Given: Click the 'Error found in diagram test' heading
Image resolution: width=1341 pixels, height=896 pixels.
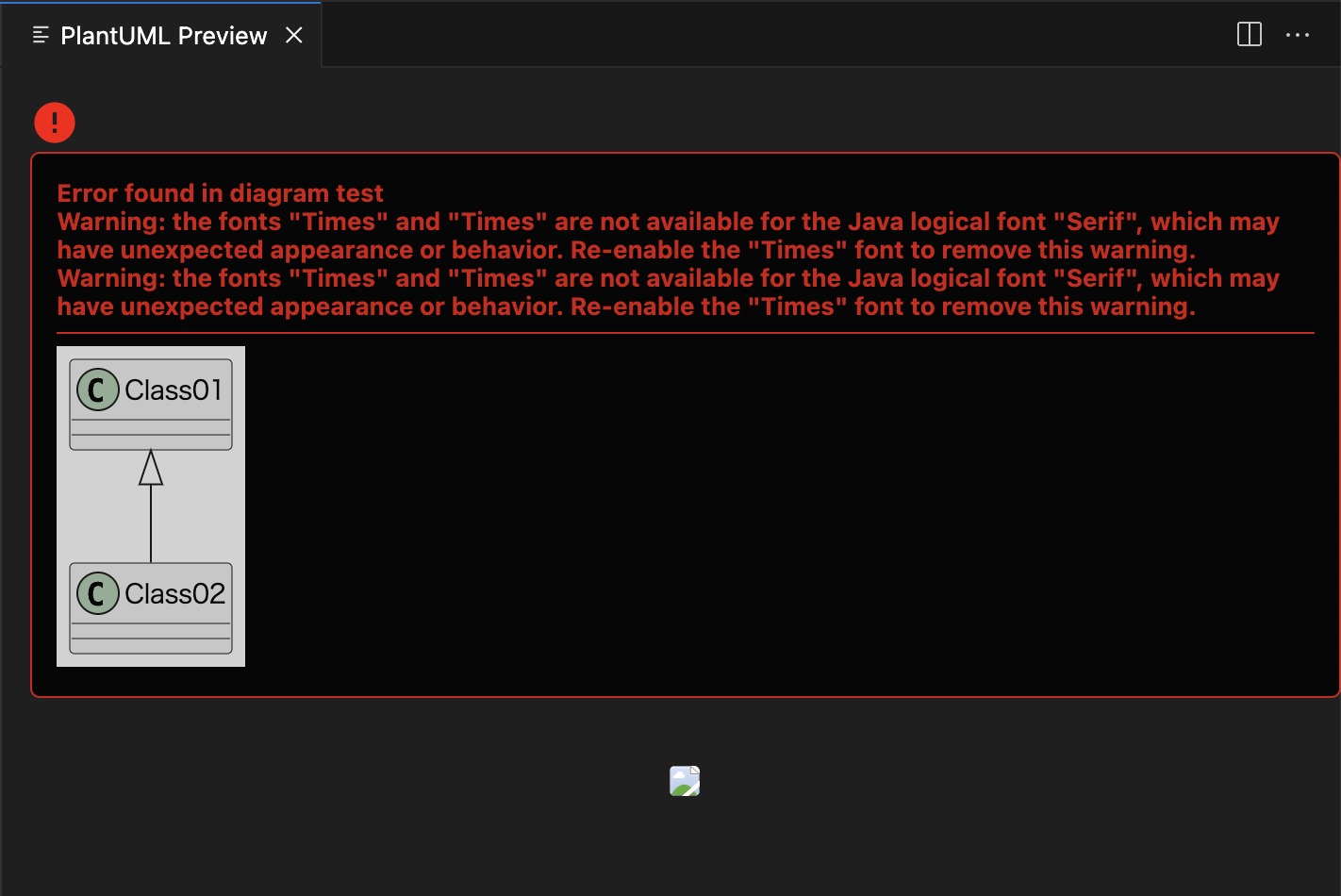Looking at the screenshot, I should 220,193.
